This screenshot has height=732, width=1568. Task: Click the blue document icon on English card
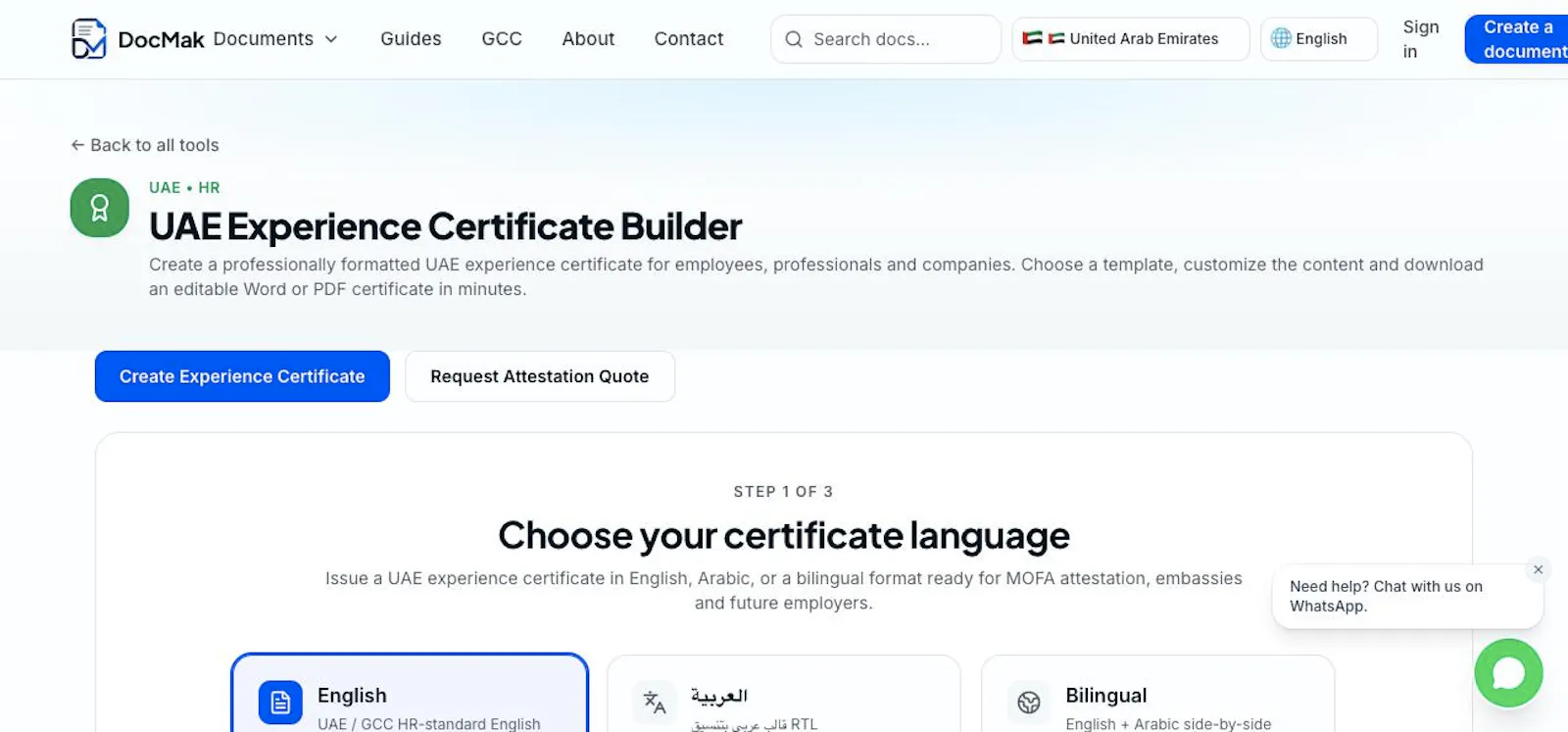click(280, 703)
